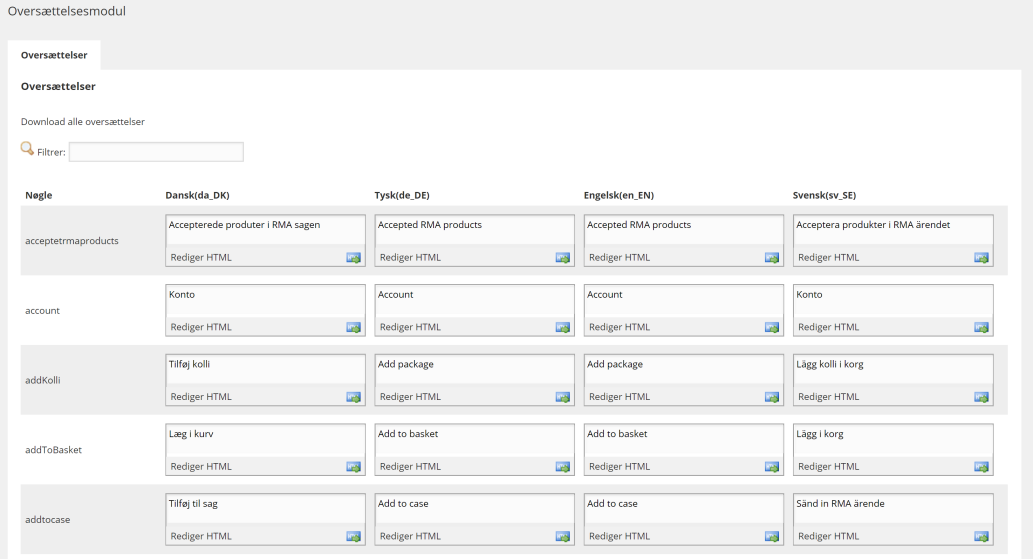Click Download alle oversættelser link
The image size is (1033, 559).
[x=83, y=122]
